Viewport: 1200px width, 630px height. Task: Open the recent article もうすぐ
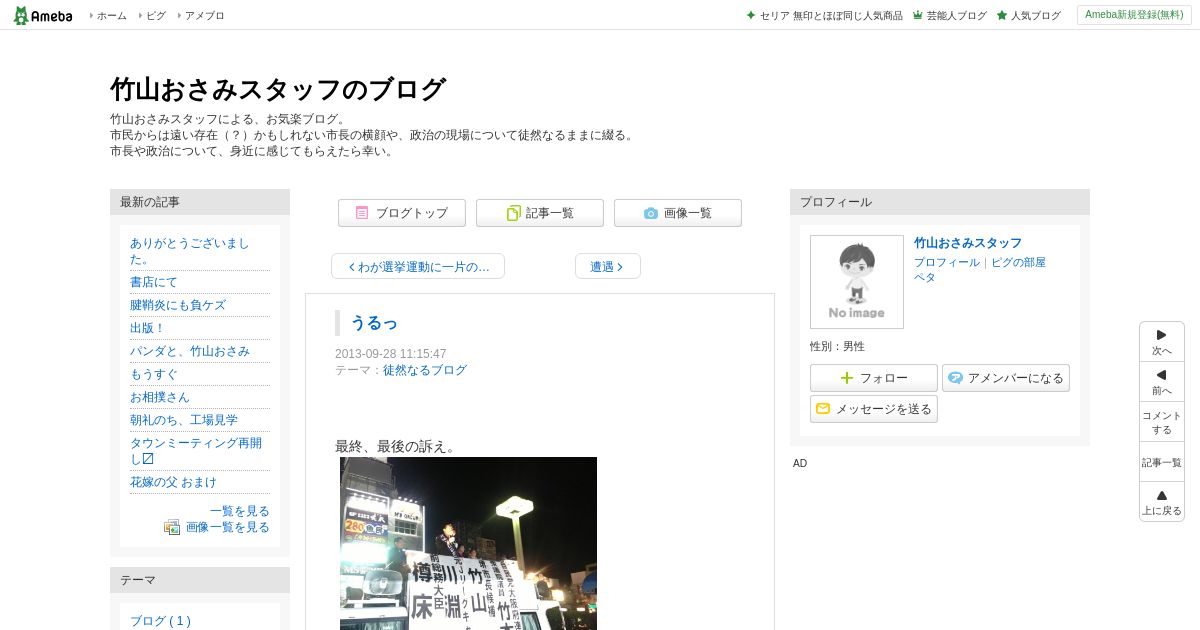pyautogui.click(x=153, y=374)
